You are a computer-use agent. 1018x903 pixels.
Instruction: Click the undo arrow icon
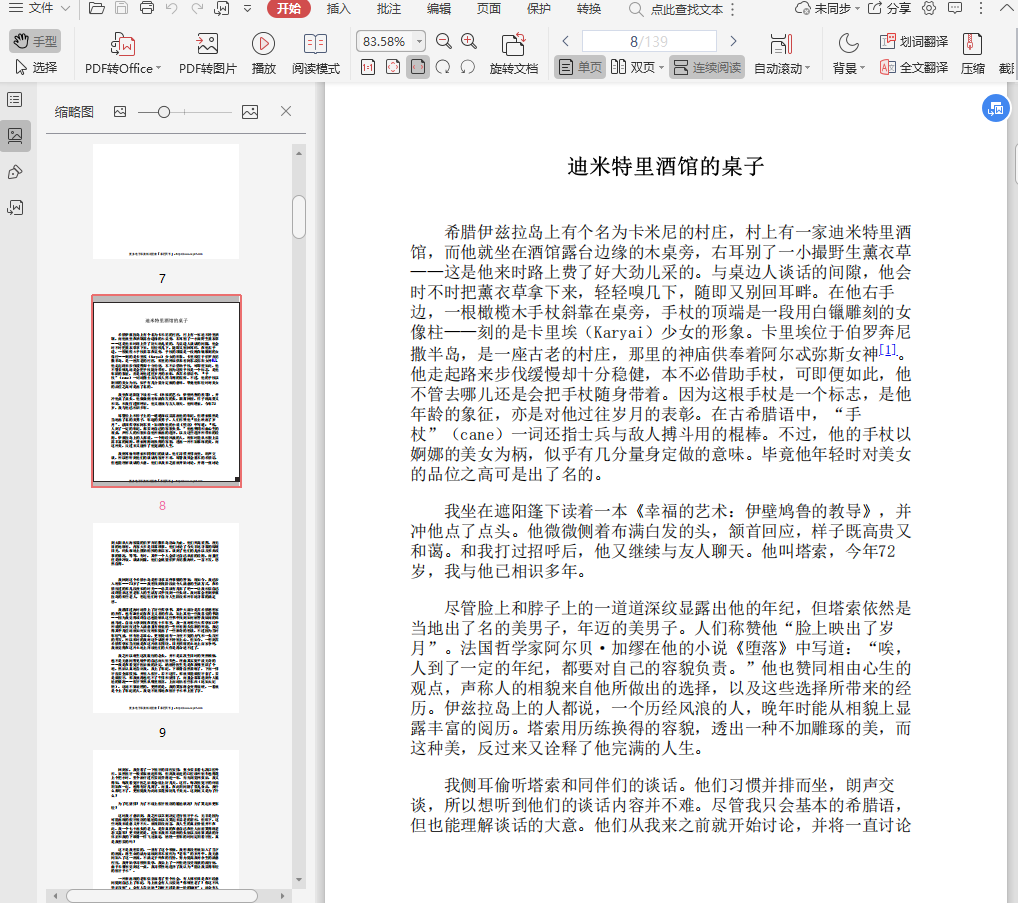point(171,8)
